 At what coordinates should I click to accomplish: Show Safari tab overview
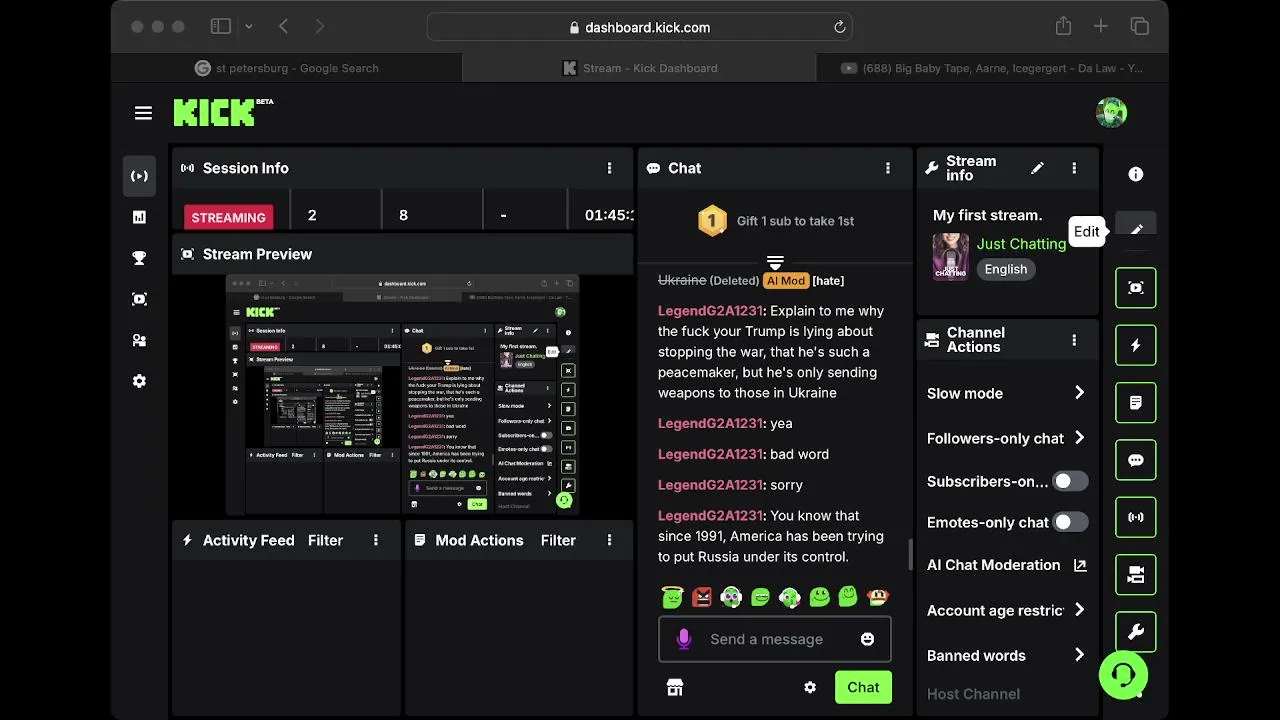click(1139, 27)
